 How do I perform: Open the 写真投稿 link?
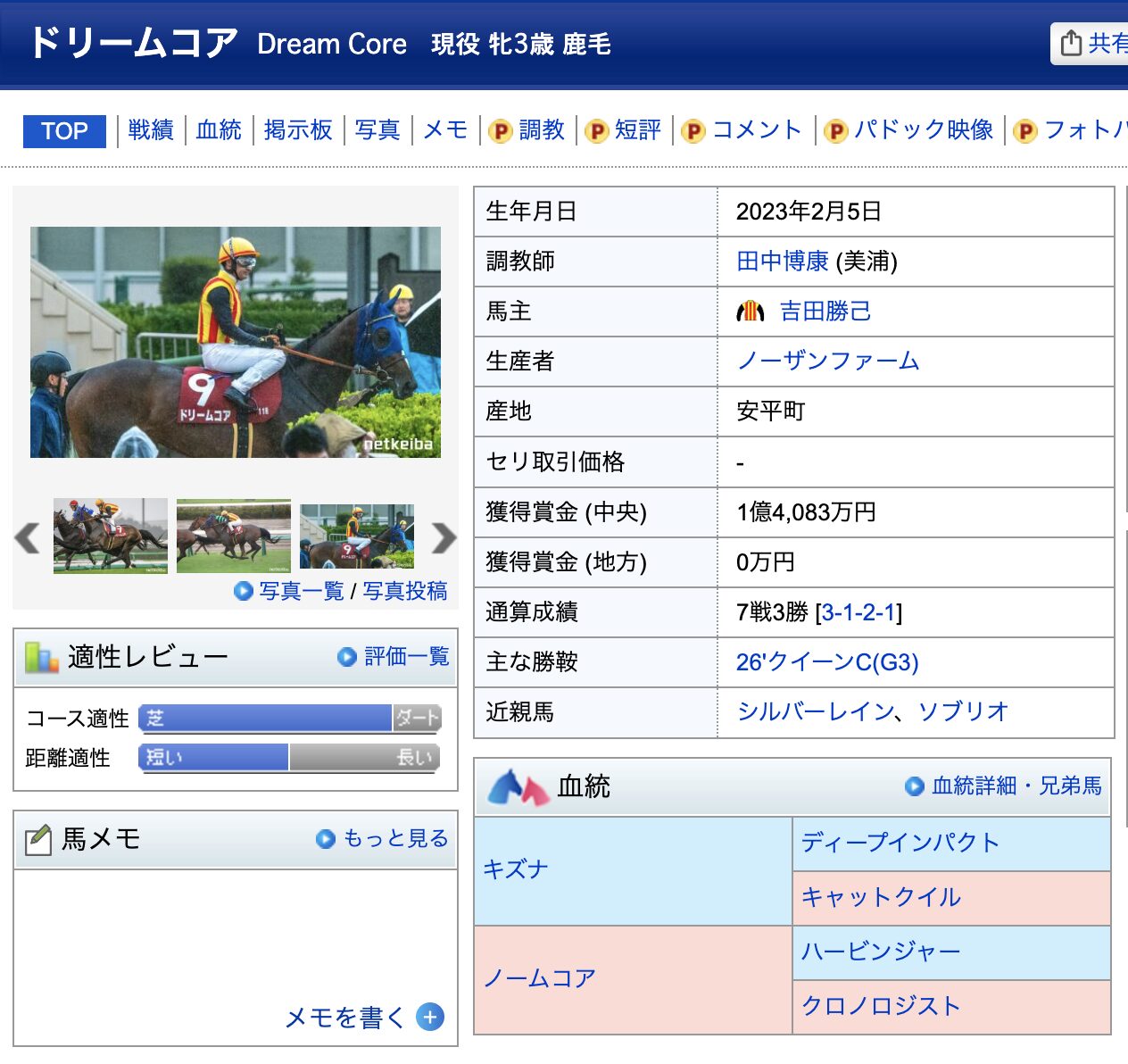pos(405,591)
